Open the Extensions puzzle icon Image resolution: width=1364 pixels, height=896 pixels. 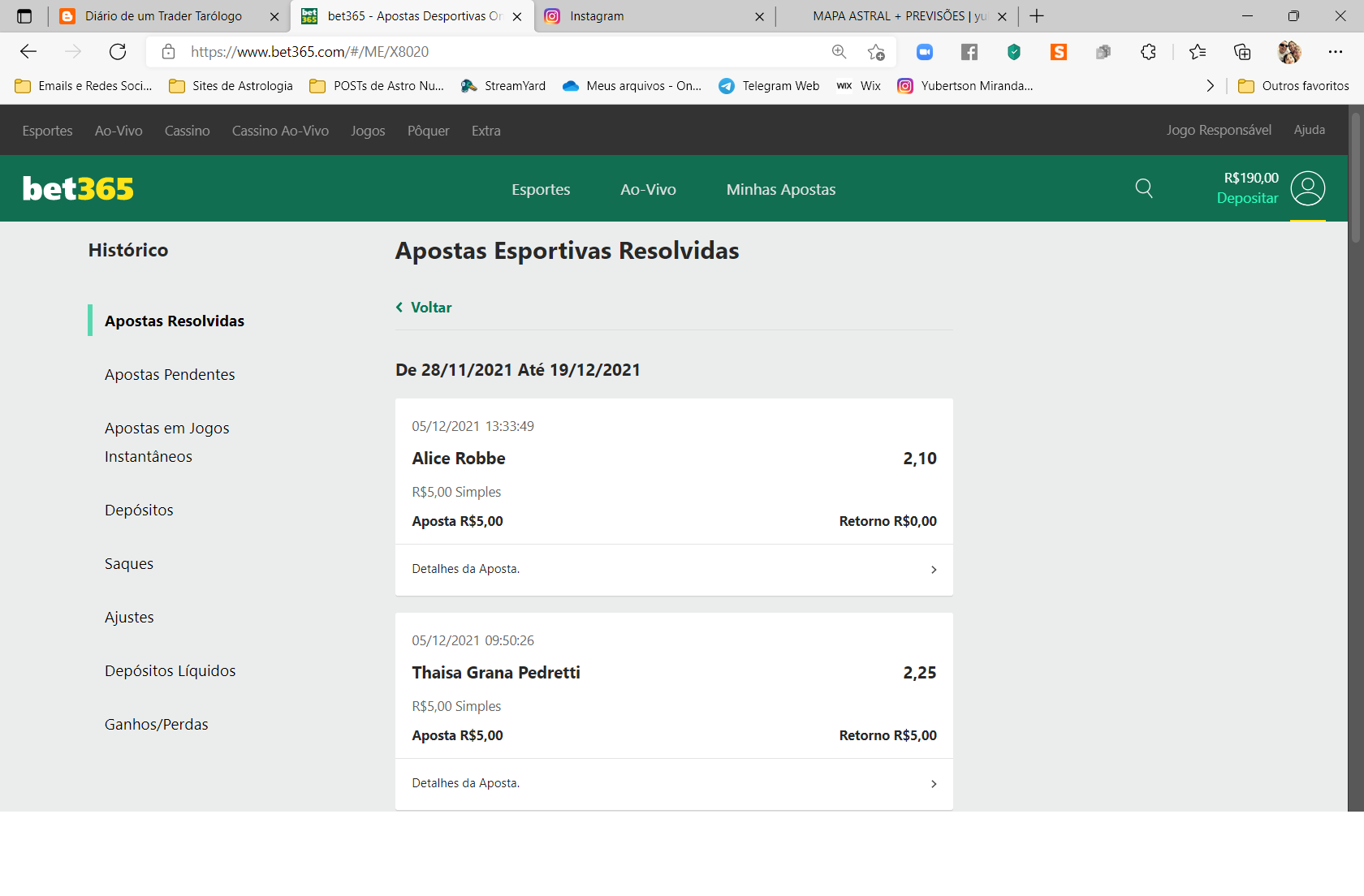point(1148,52)
